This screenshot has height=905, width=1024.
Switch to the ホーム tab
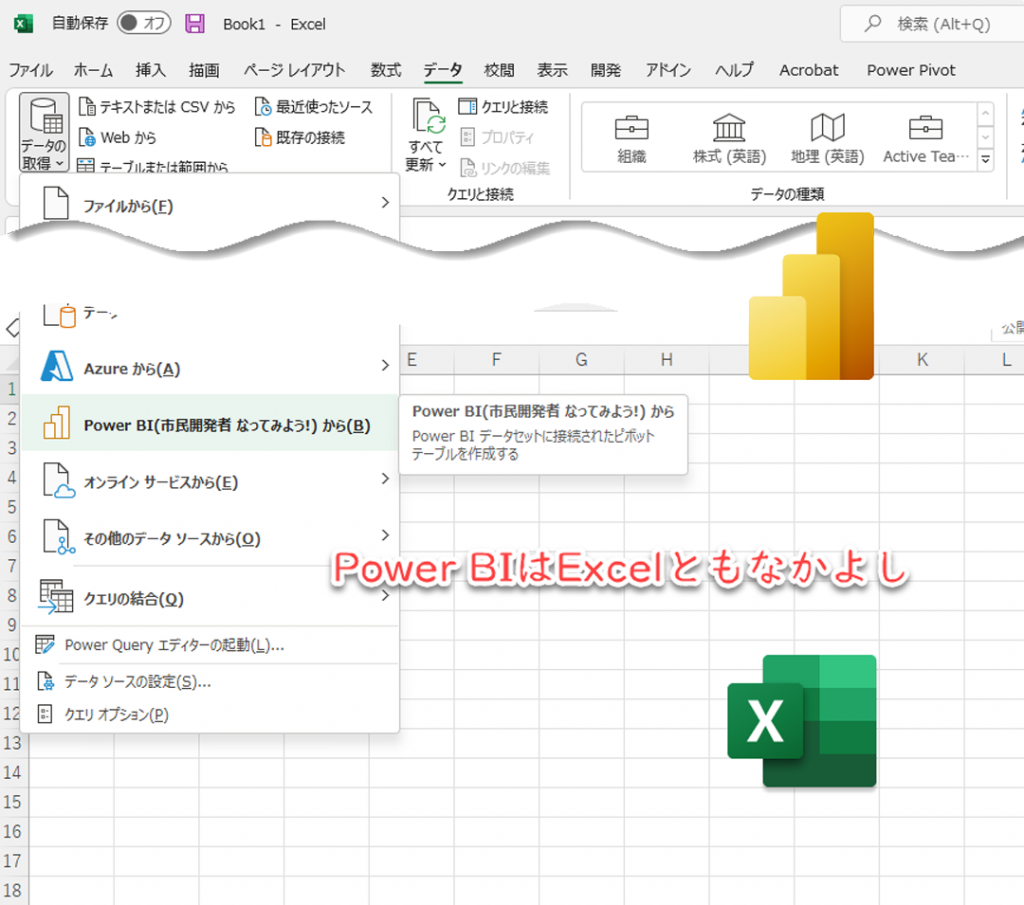(x=93, y=70)
